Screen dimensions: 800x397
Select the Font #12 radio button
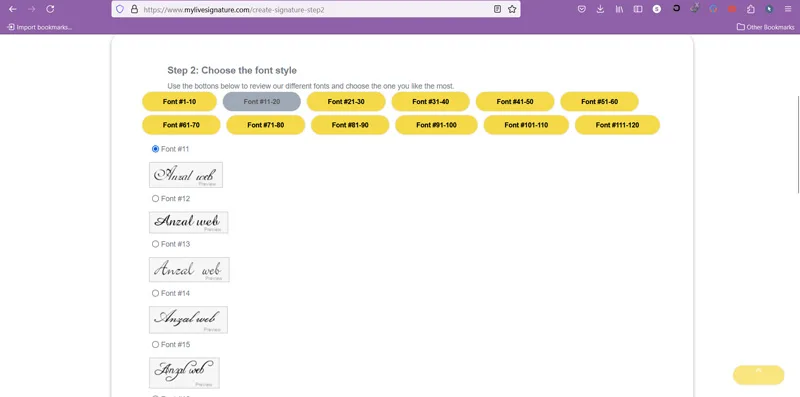[x=156, y=198]
